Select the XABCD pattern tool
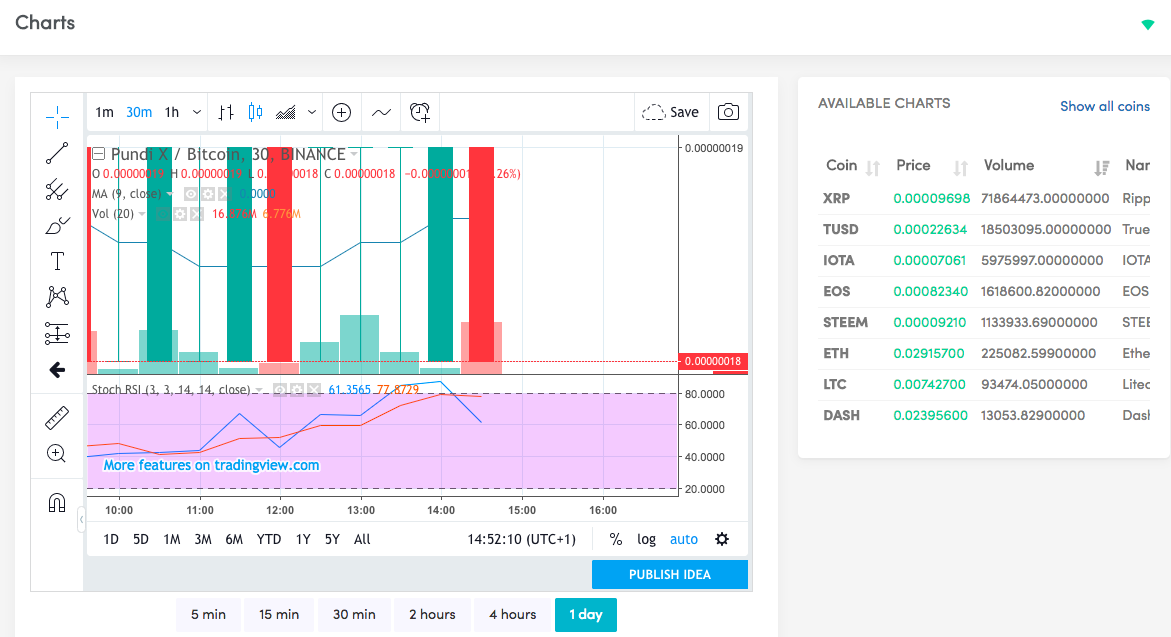The image size is (1171, 637). tap(57, 297)
